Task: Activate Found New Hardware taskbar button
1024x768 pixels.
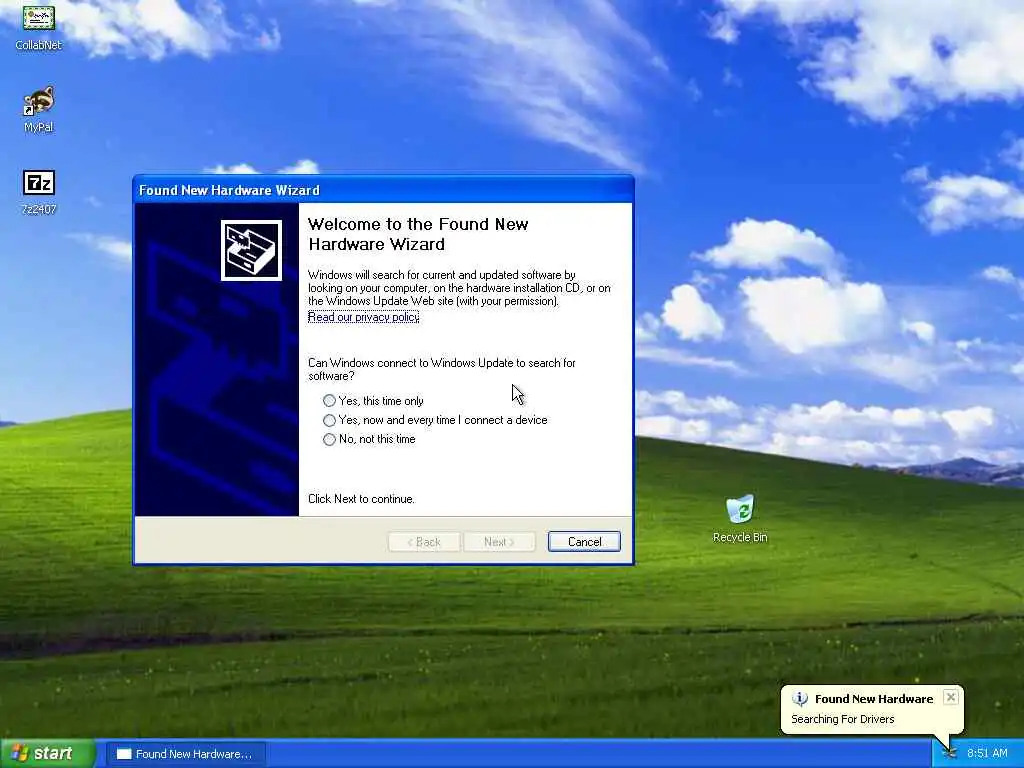Action: tap(185, 754)
